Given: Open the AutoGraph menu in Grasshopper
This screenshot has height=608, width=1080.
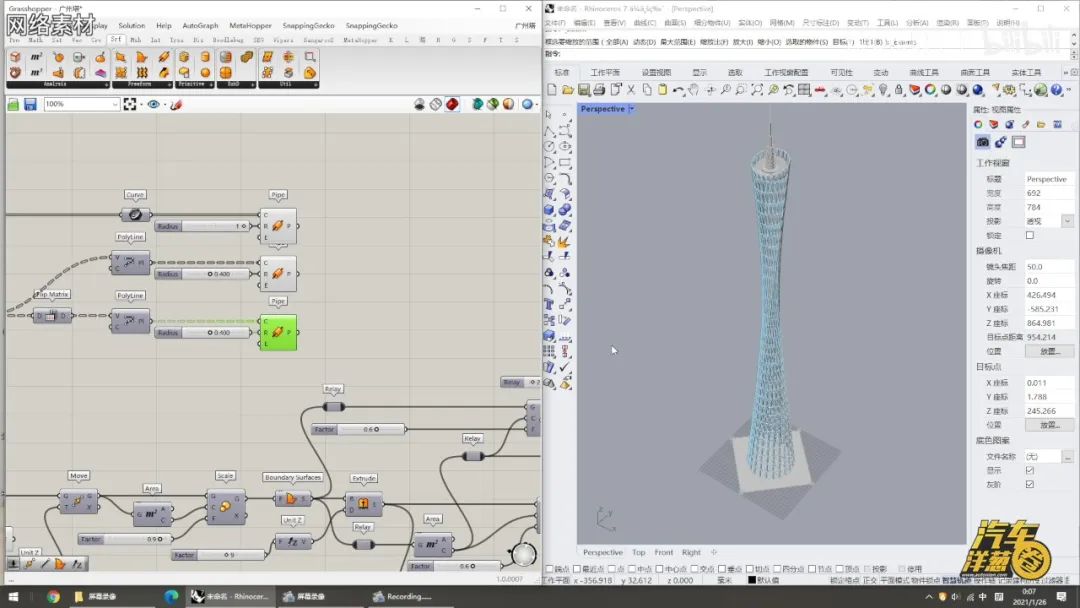Looking at the screenshot, I should (x=200, y=25).
